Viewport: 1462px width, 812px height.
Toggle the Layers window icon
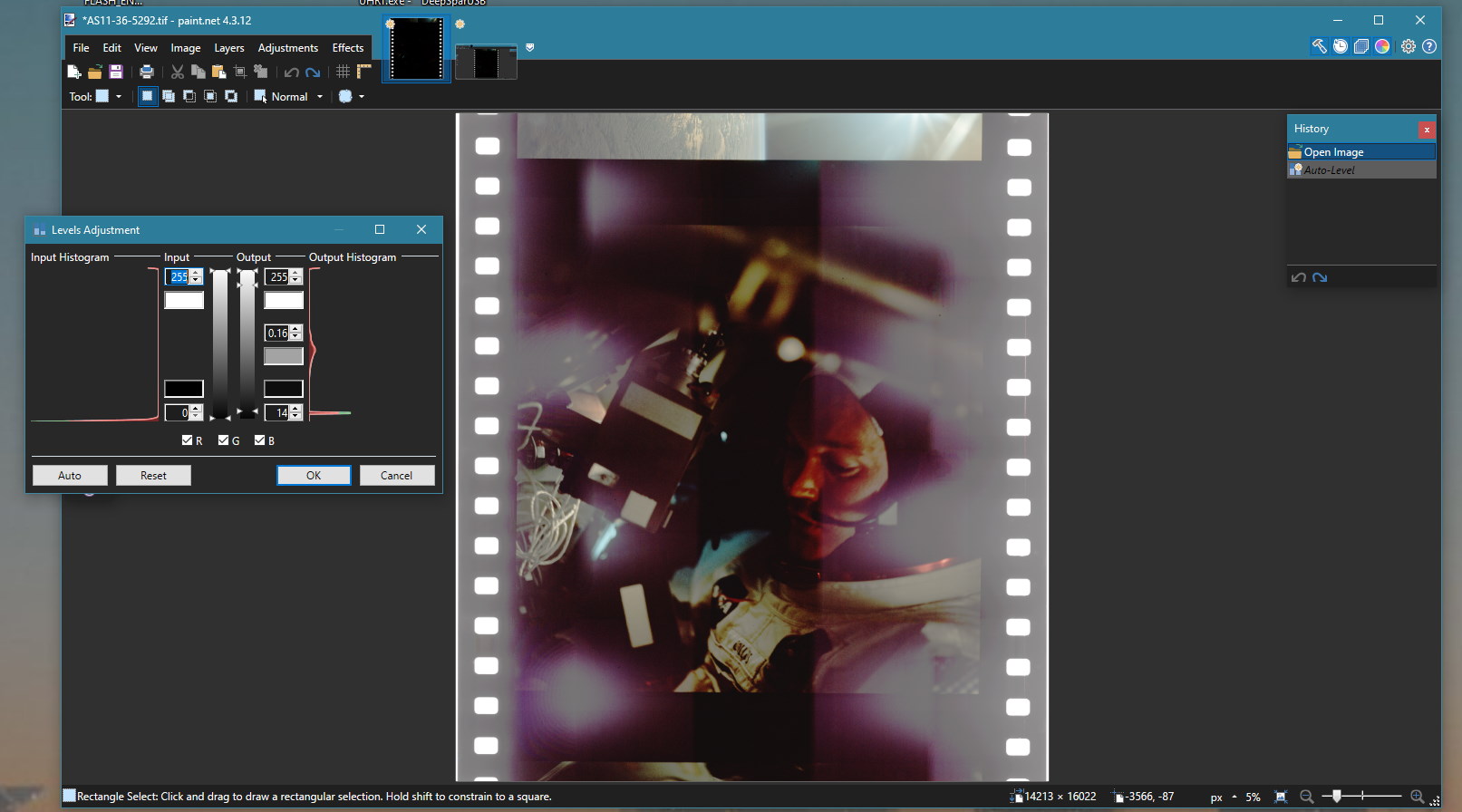pos(1361,46)
